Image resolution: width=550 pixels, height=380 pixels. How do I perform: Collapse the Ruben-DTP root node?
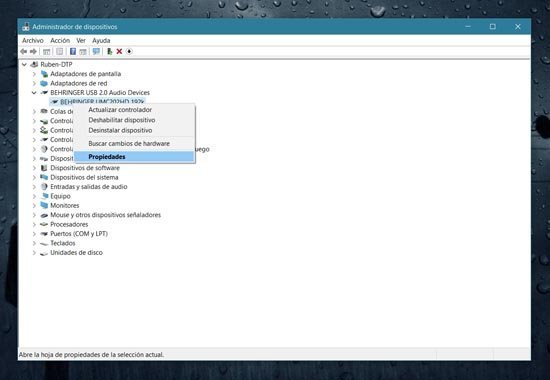coord(24,64)
